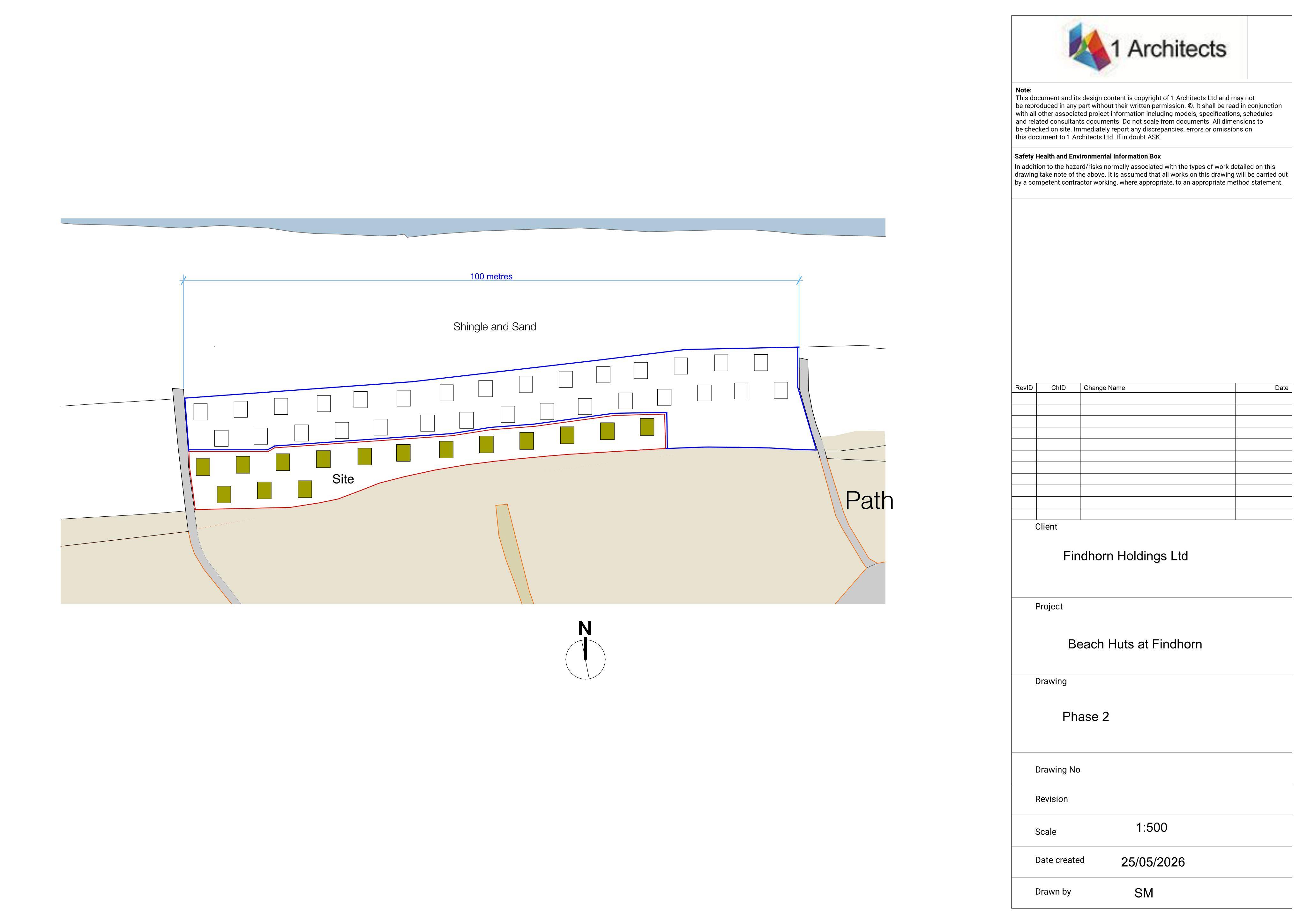This screenshot has height=924, width=1307.
Task: Click the 'Note:' heading
Action: click(1023, 90)
